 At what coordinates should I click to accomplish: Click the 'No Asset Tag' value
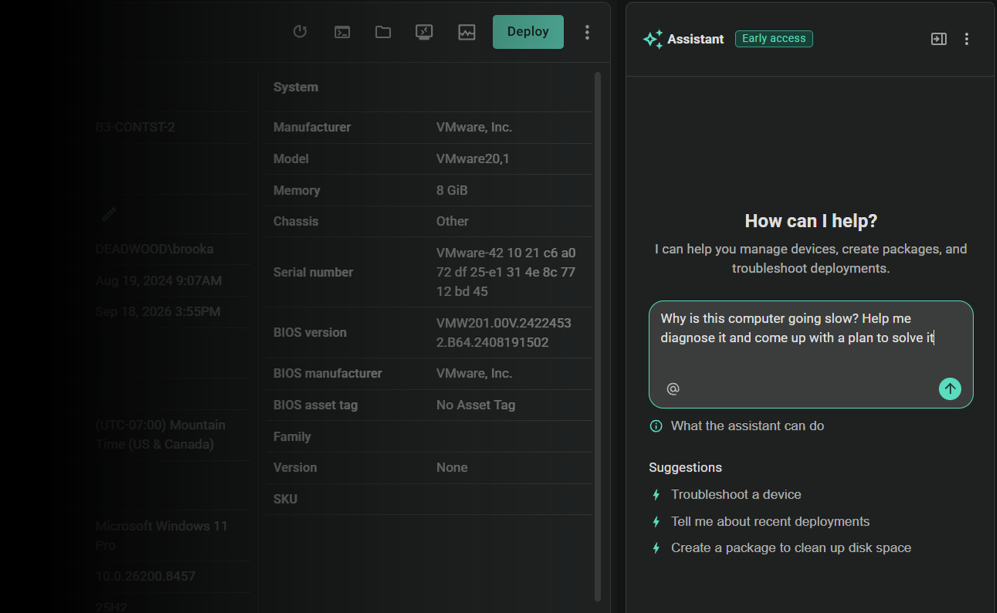point(476,405)
